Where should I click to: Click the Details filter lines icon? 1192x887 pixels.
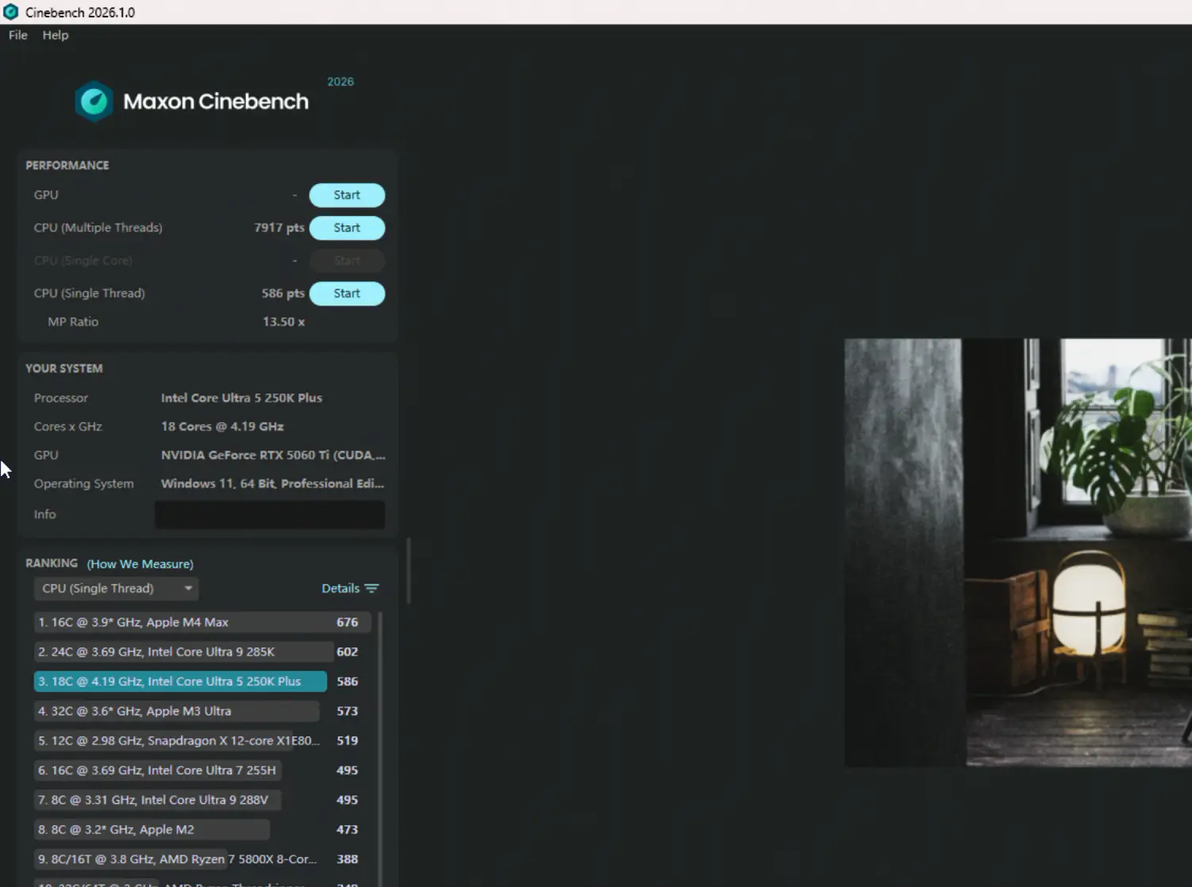pos(371,588)
